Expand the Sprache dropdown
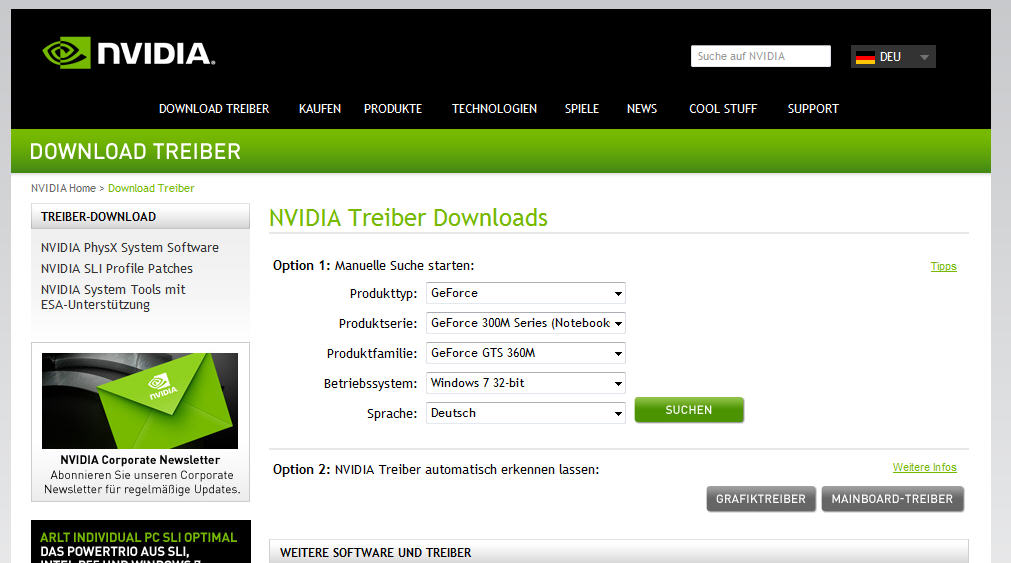Screen dimensions: 1011x563 click(525, 413)
